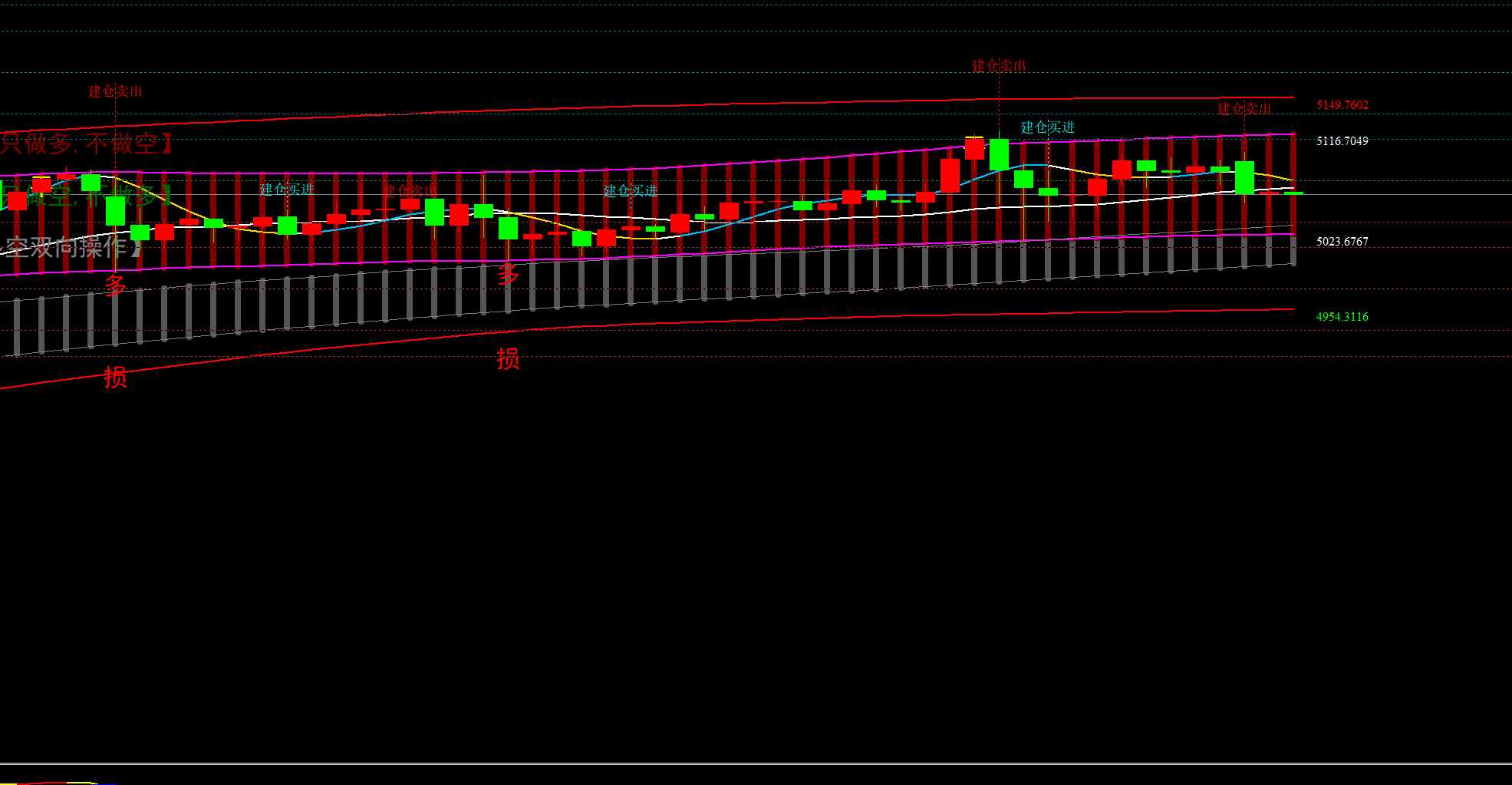The image size is (1512, 785).
Task: Select the dim red 建仓卖出 label between 建仓买进 labels
Action: (x=410, y=190)
